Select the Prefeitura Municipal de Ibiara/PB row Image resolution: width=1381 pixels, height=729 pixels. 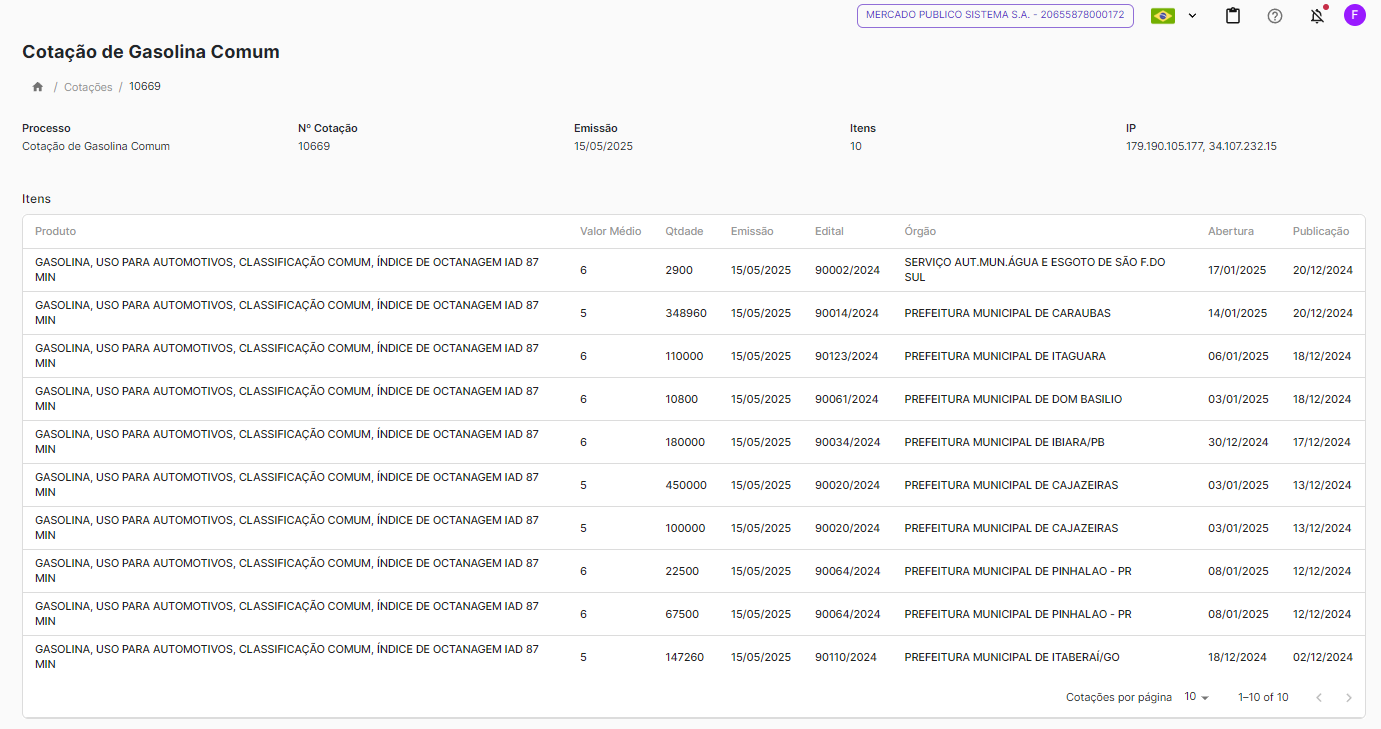tap(1004, 442)
